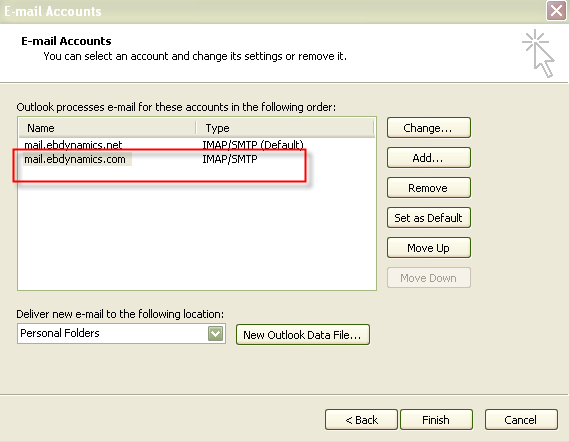570x442 pixels.
Task: Select the mail.ebdynamics.net account row
Action: (x=196, y=145)
